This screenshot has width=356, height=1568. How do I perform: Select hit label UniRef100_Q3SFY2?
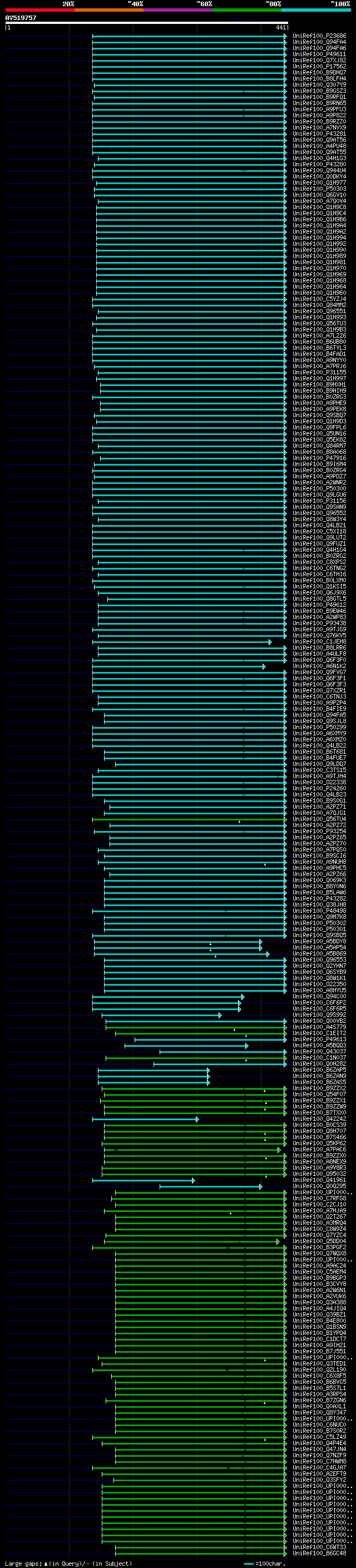319,1480
